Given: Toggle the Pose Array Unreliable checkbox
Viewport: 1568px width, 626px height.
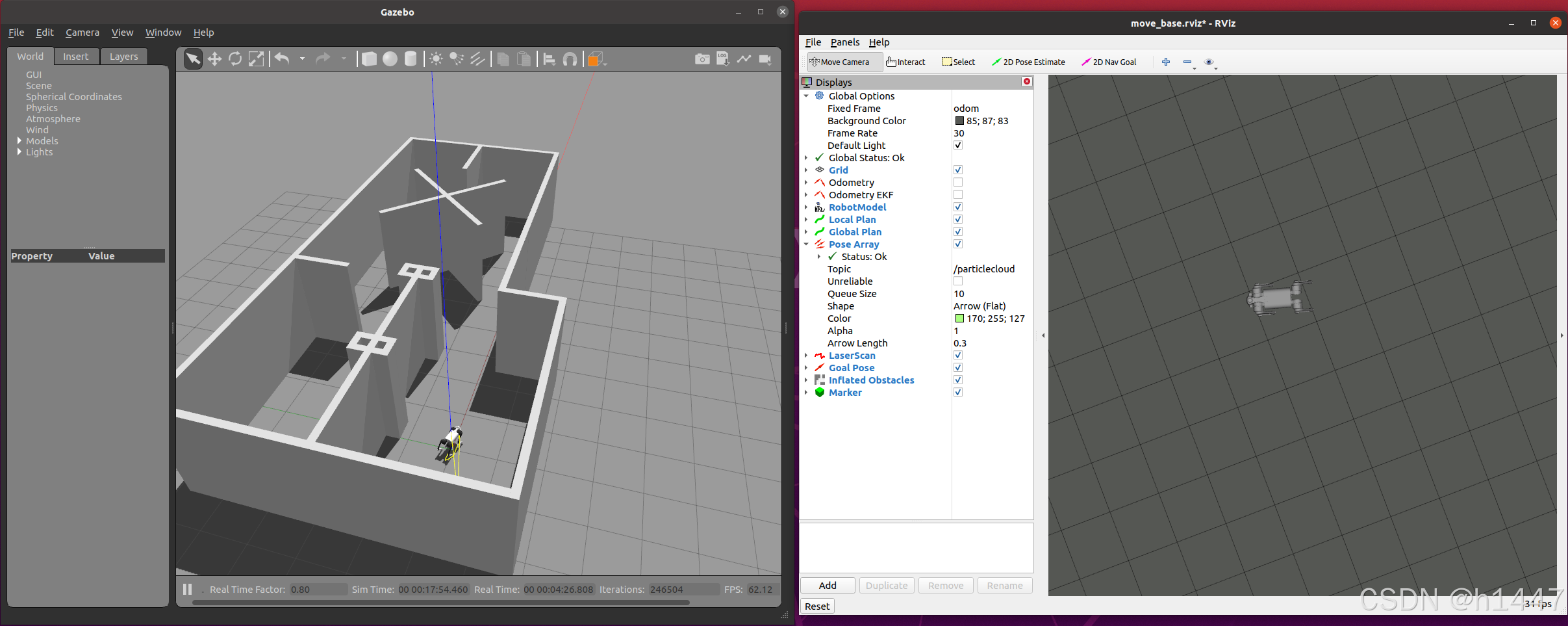Looking at the screenshot, I should click(958, 281).
